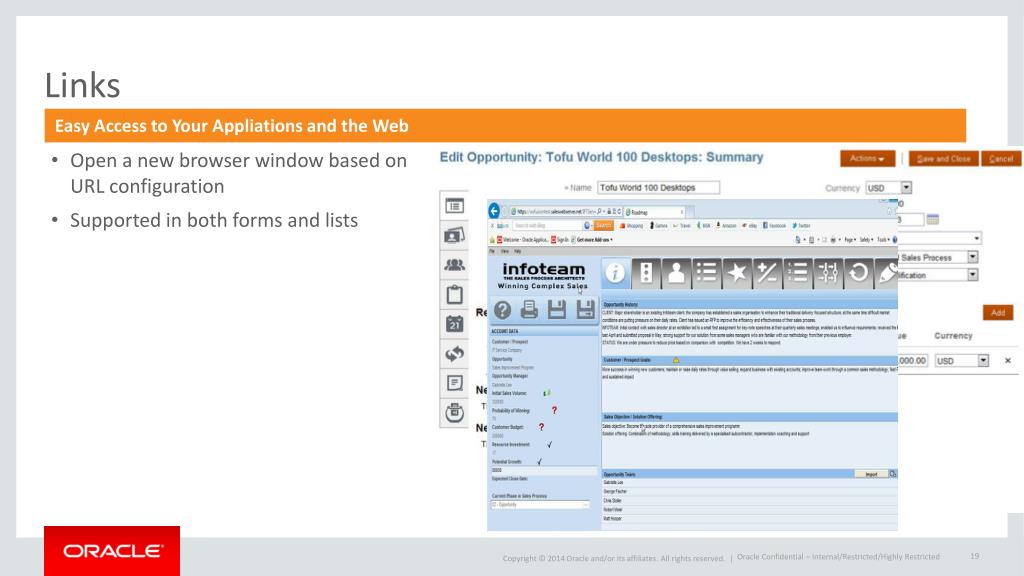
Task: Open the list view sidebar icon
Action: pyautogui.click(x=455, y=206)
